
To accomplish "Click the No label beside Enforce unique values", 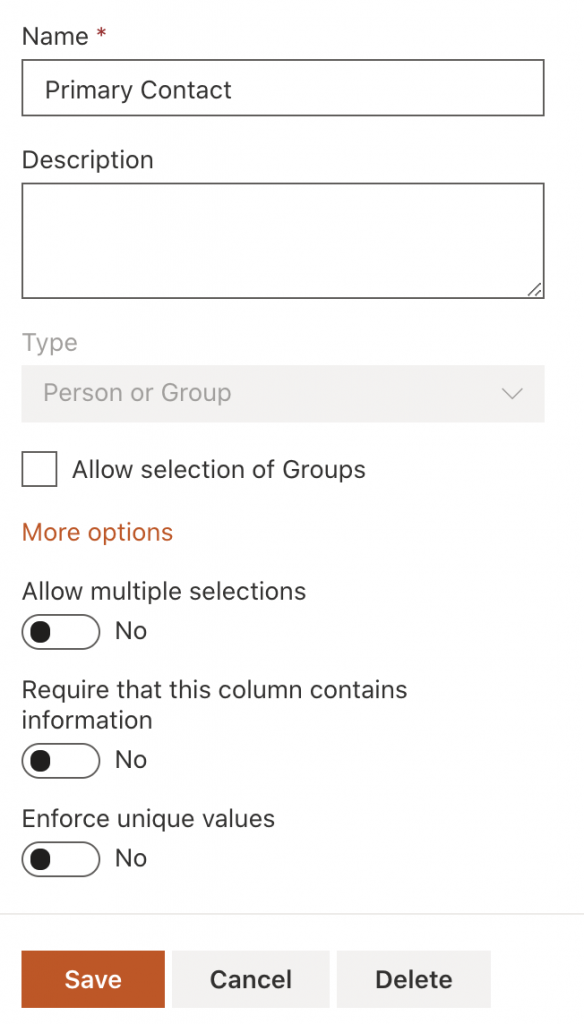I will coord(130,858).
